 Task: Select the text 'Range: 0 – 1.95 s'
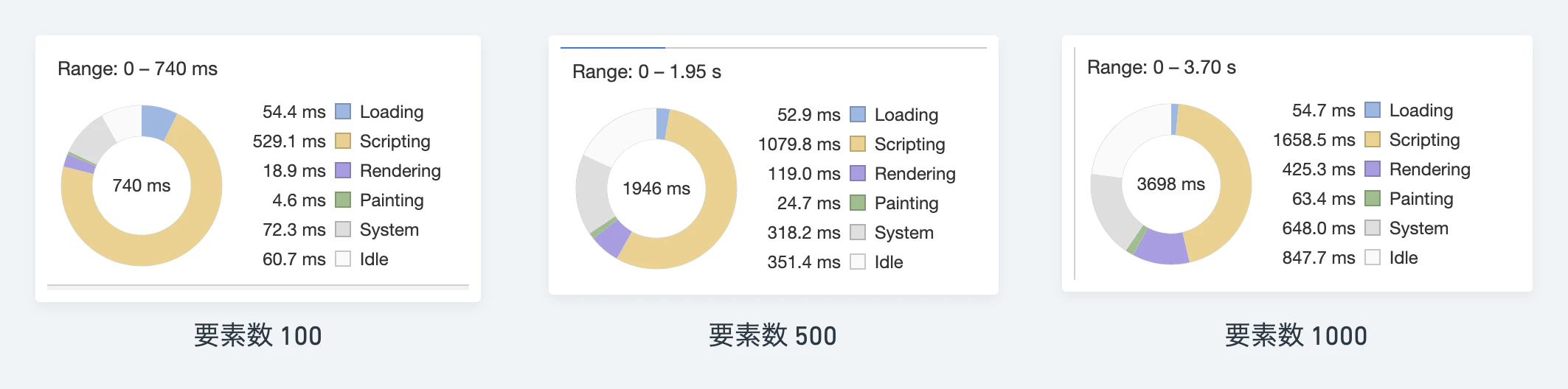click(647, 71)
